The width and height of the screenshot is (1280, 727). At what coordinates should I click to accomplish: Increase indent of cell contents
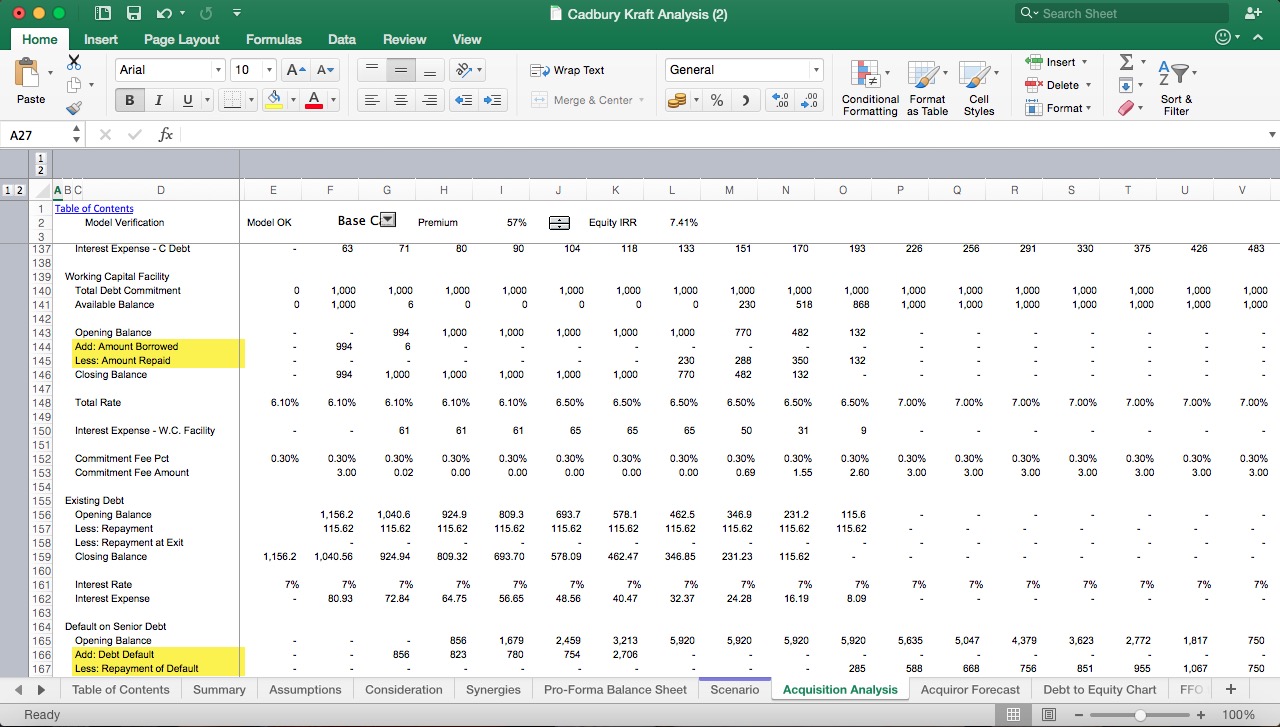tap(492, 100)
